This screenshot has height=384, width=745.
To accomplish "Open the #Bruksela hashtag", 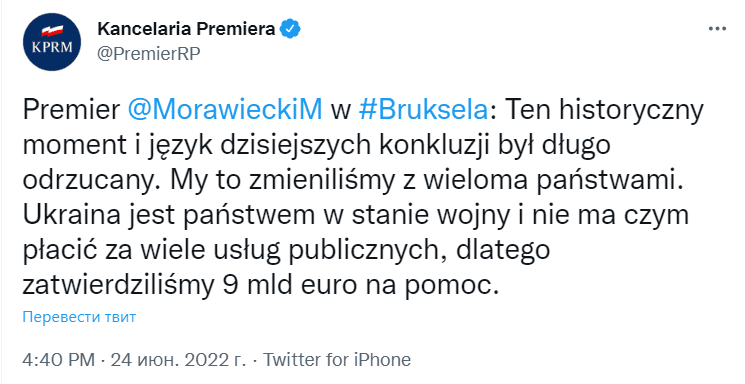I will pos(423,111).
